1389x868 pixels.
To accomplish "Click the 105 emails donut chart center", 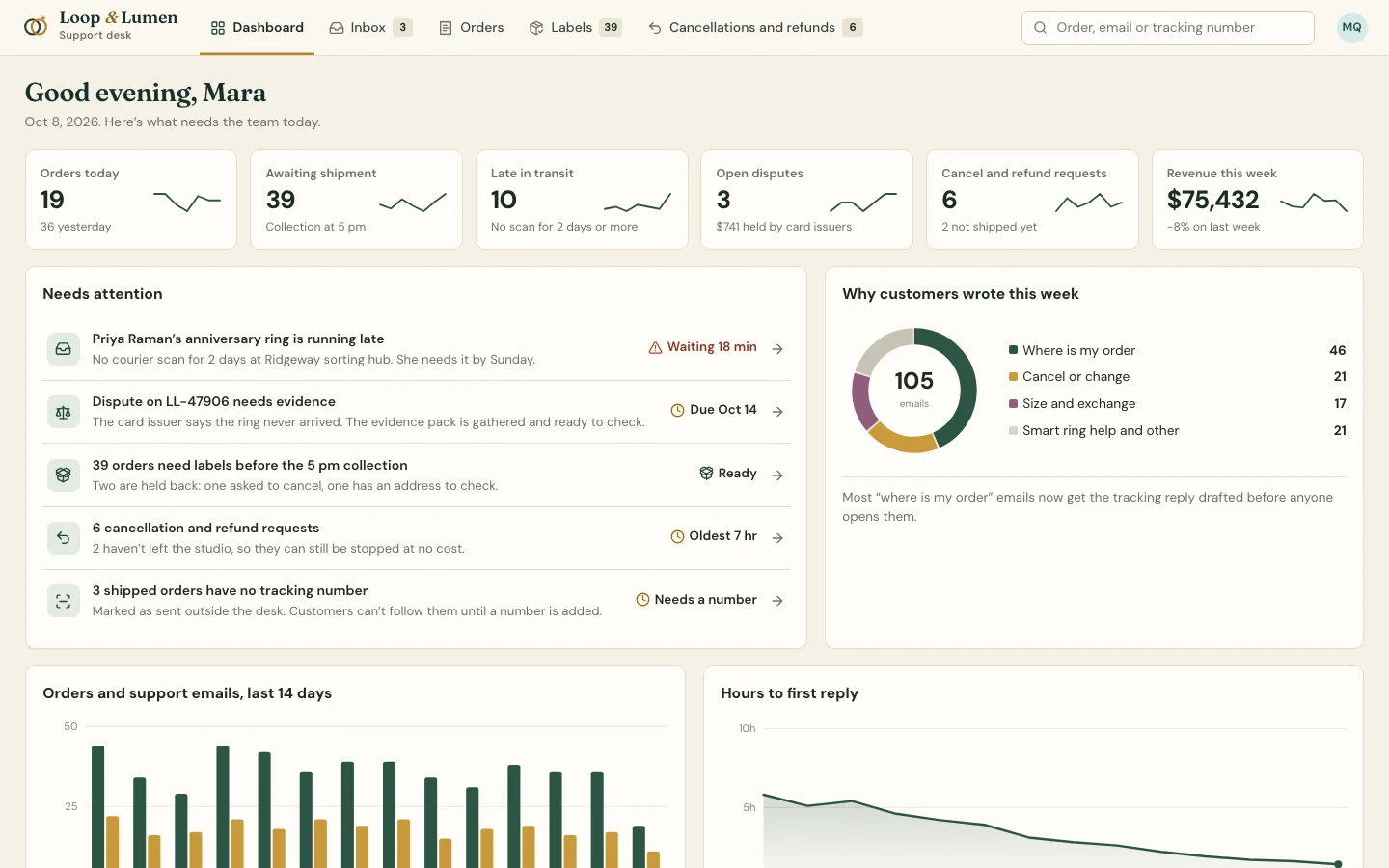I will click(x=913, y=390).
